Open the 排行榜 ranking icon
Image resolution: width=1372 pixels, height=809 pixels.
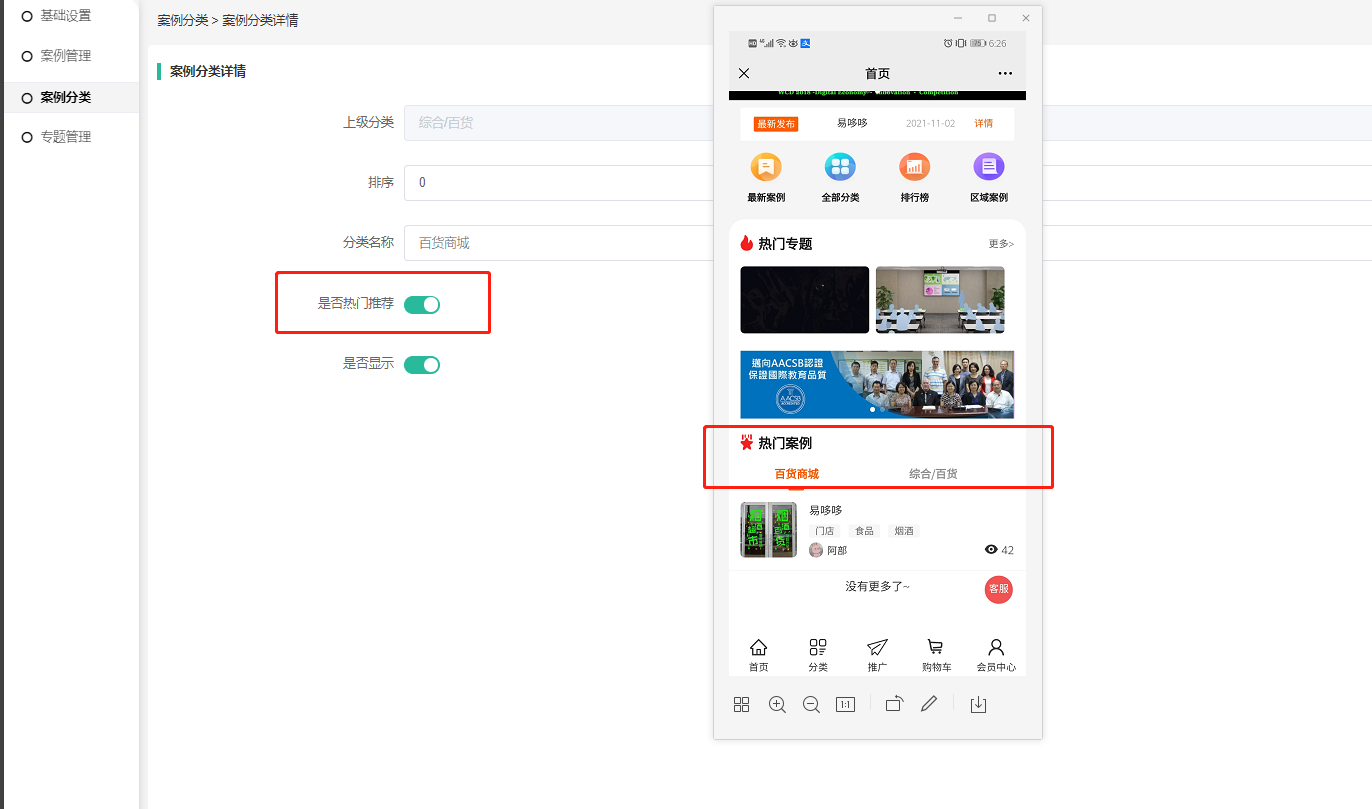tap(914, 168)
